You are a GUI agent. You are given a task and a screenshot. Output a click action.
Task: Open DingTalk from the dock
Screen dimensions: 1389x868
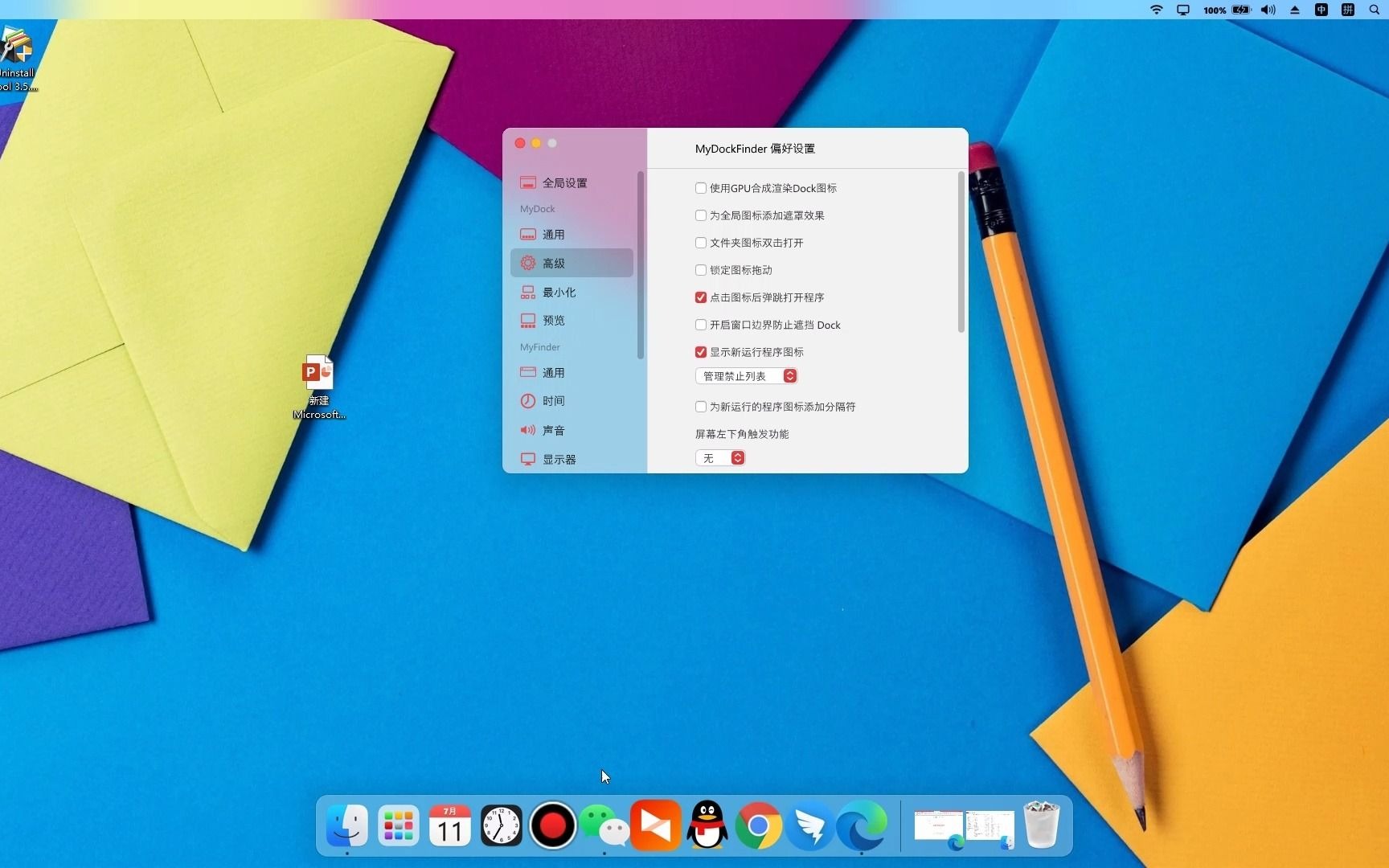pos(810,826)
